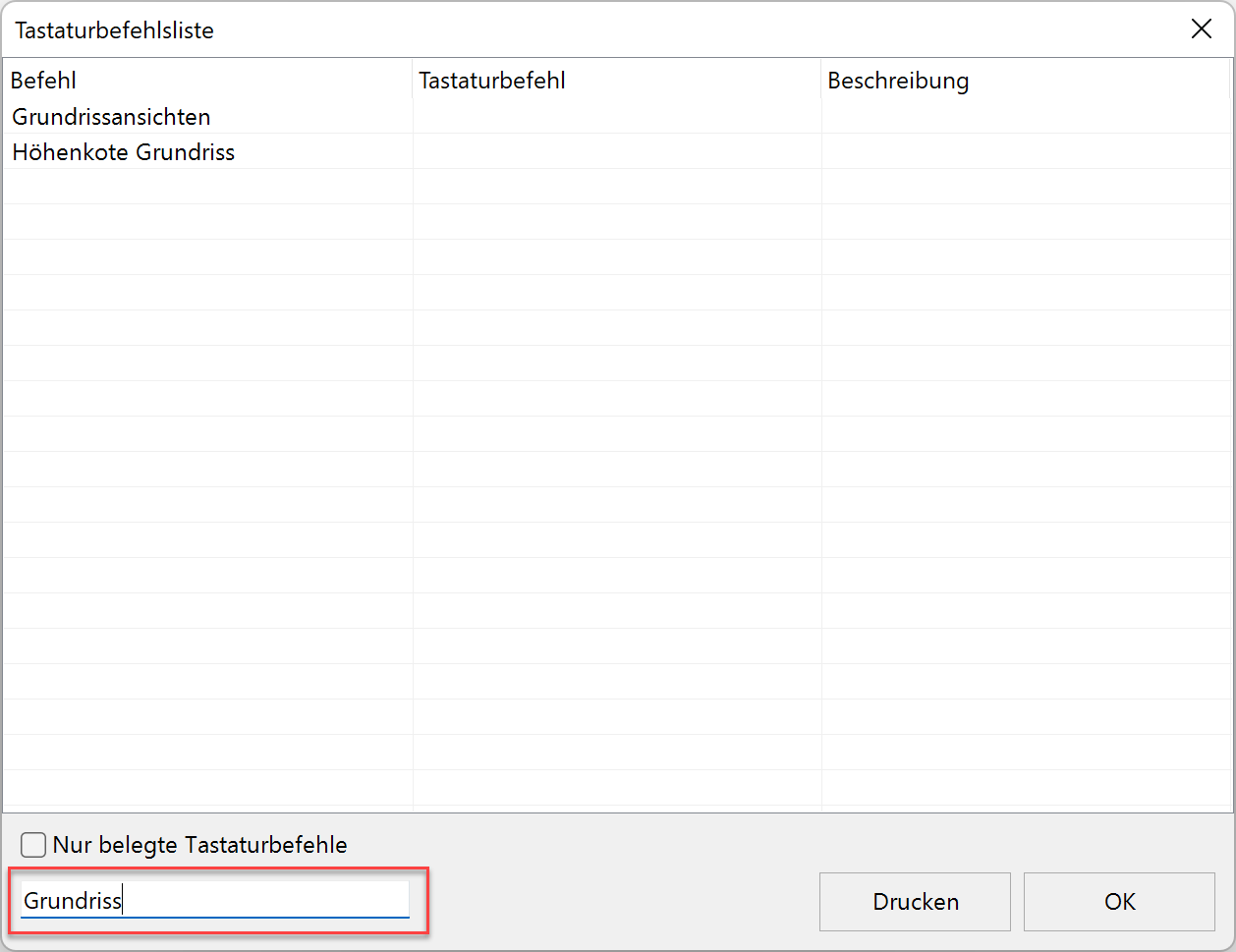This screenshot has height=952, width=1236.
Task: Click divider between Tastaturbefehl and Beschreibung headers
Action: point(821,81)
